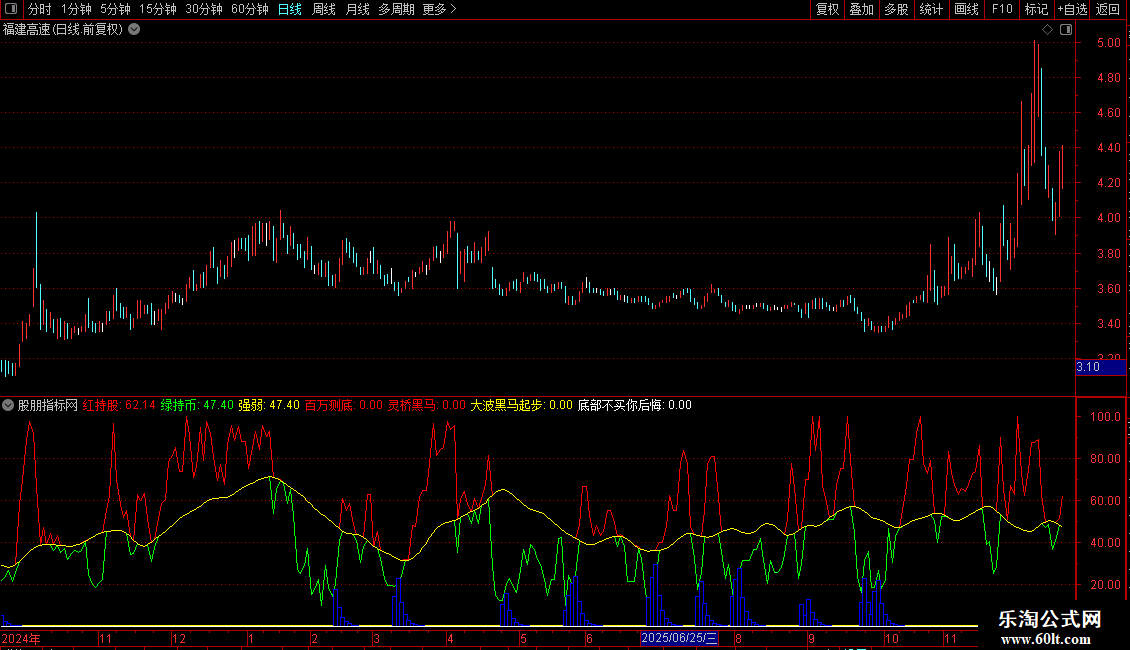Toggle the right panel icon near price axis
This screenshot has width=1130, height=650.
point(1066,30)
